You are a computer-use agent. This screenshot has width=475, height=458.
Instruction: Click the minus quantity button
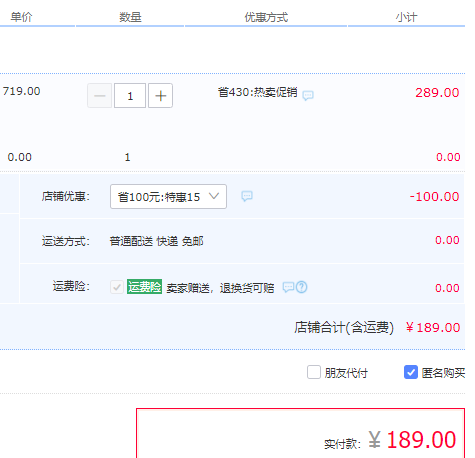[99, 96]
